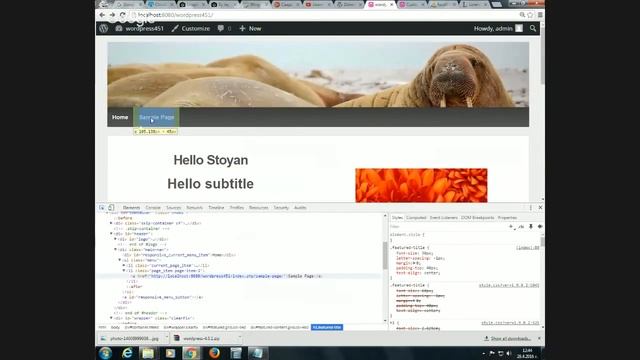Click the new style rule plus icon
Image resolution: width=640 pixels, height=360 pixels.
pos(511,227)
